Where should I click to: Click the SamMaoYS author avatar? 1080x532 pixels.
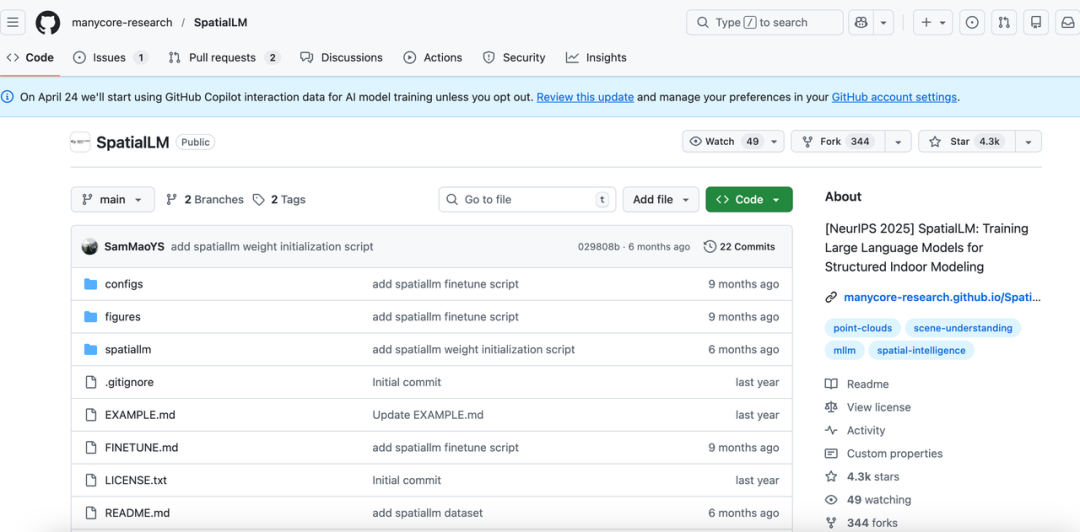[90, 247]
